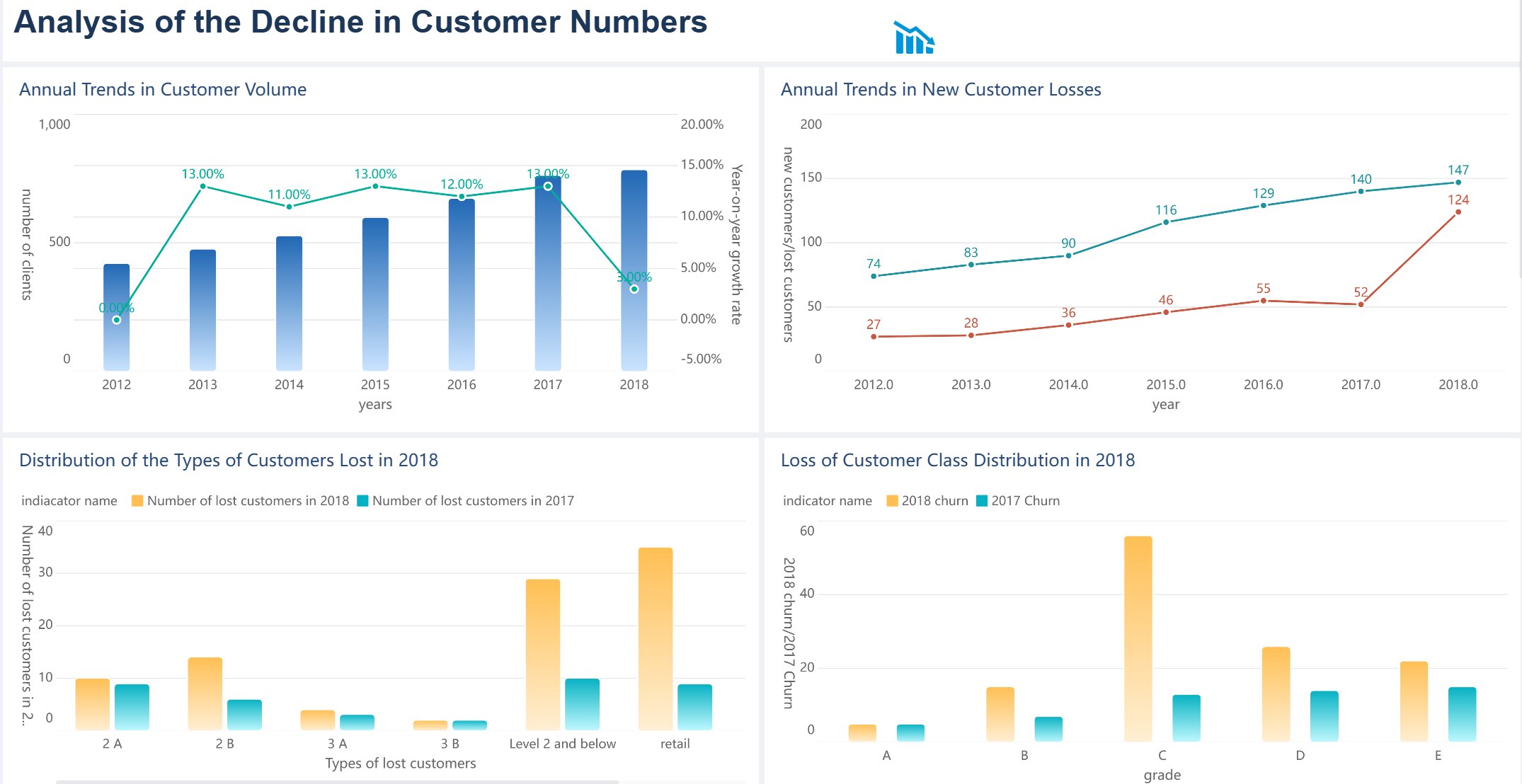The width and height of the screenshot is (1522, 784).
Task: Select the 124 lost customers data point
Action: point(1458,212)
